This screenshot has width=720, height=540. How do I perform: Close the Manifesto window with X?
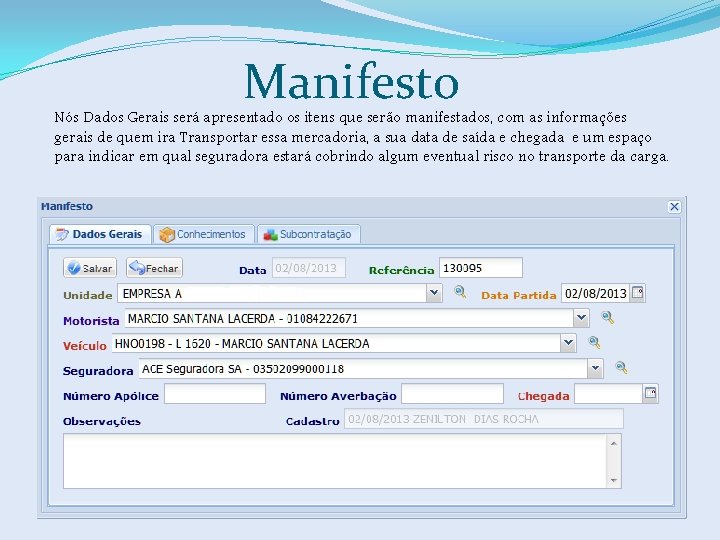[674, 207]
